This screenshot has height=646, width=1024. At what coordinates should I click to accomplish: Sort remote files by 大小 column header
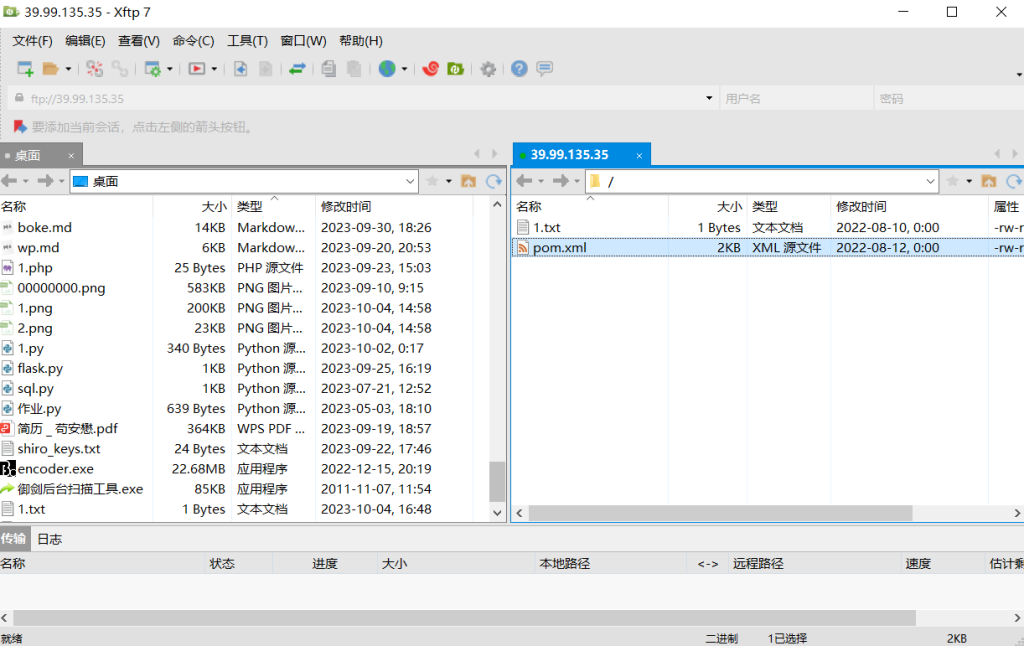tap(729, 206)
